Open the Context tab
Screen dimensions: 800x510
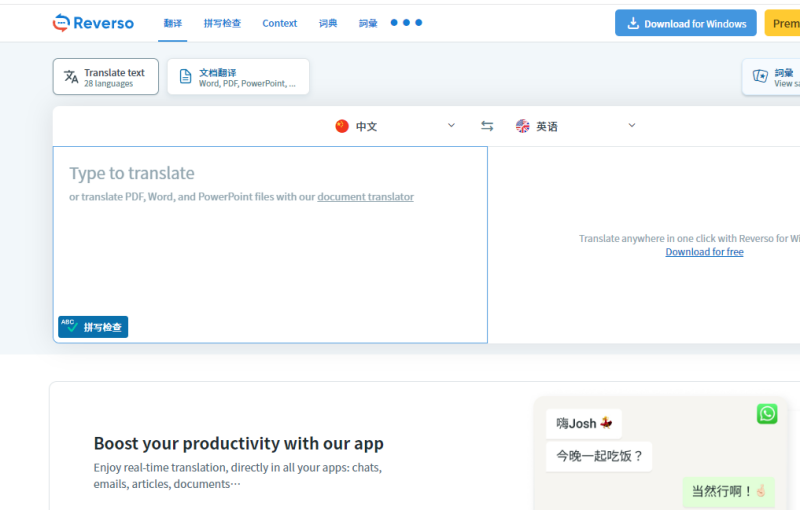[280, 23]
